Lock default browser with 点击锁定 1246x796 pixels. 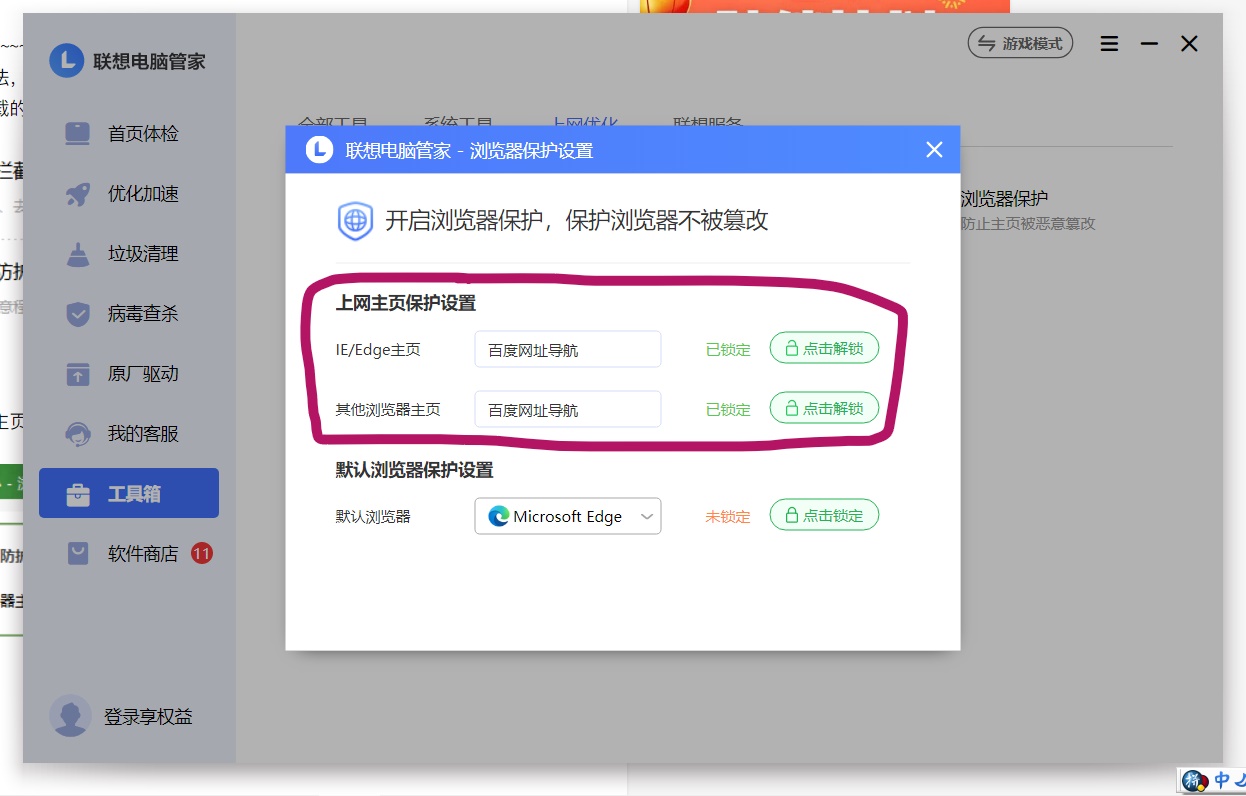823,516
